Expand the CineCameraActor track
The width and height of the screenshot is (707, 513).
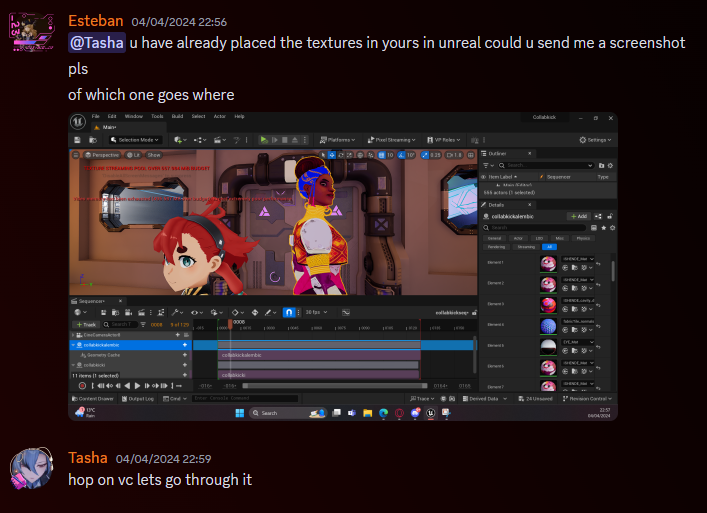click(73, 335)
